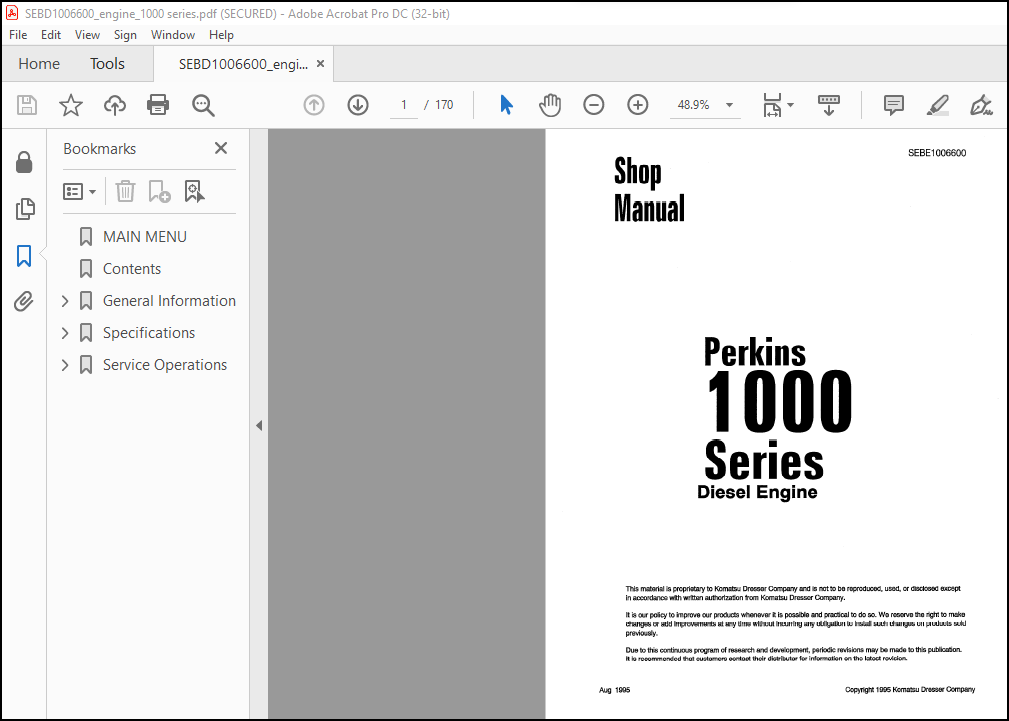
Task: Expand the Service Operations bookmark
Action: point(65,365)
